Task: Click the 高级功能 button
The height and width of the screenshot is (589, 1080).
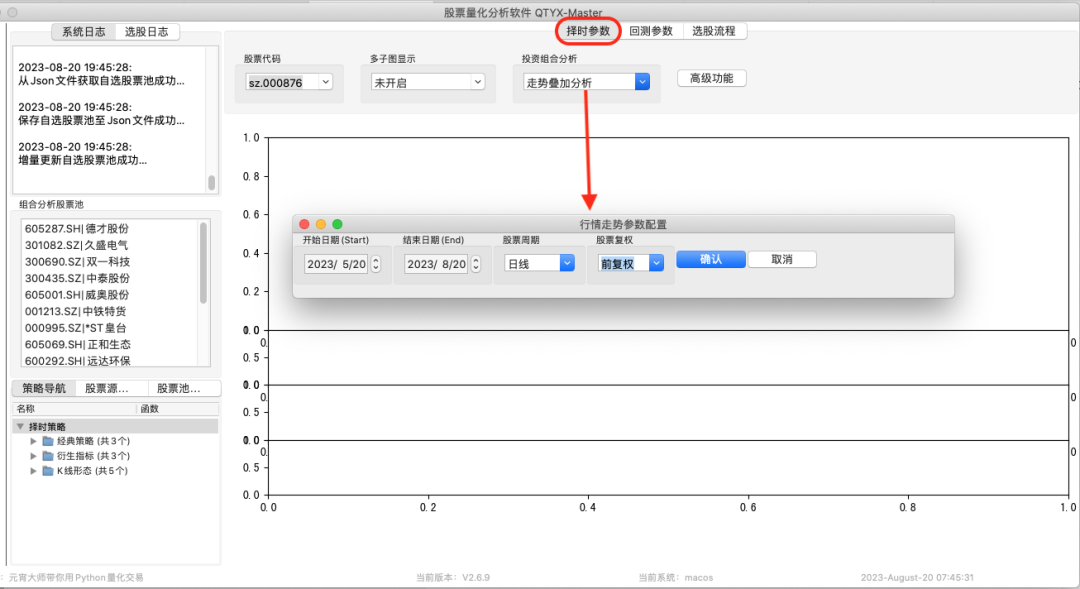Action: [712, 78]
